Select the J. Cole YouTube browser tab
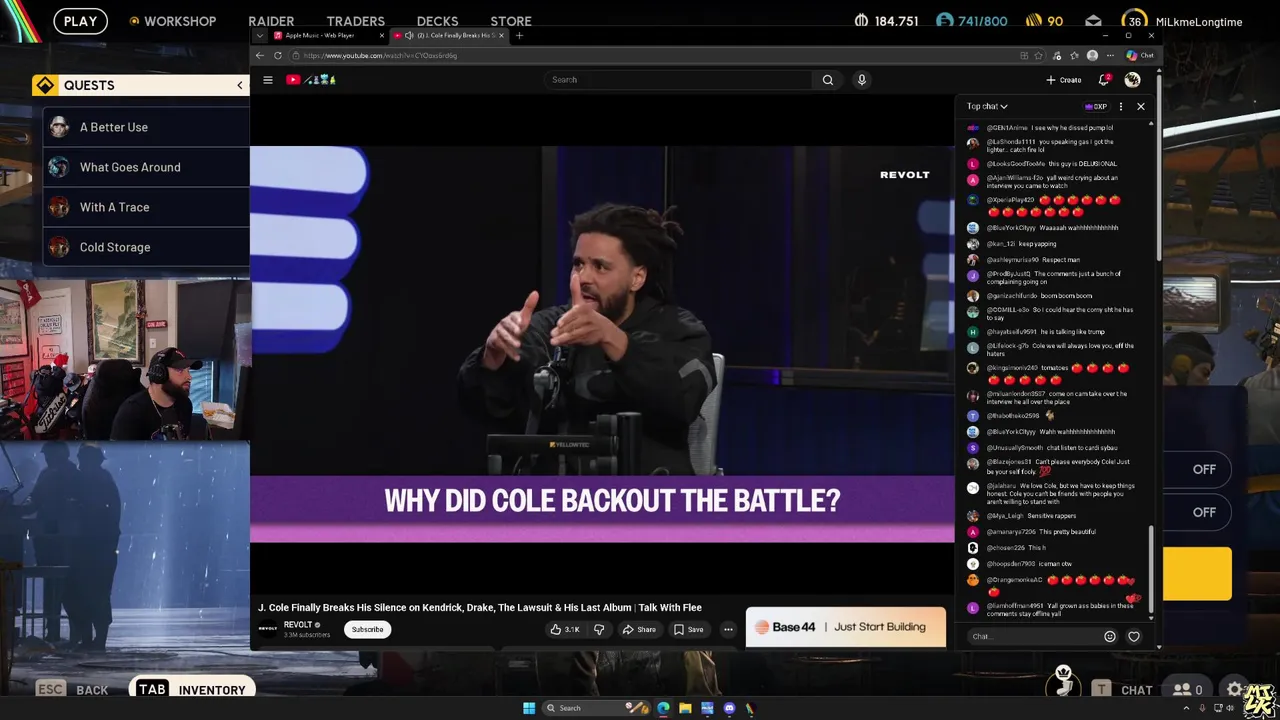This screenshot has width=1280, height=720. pos(450,36)
